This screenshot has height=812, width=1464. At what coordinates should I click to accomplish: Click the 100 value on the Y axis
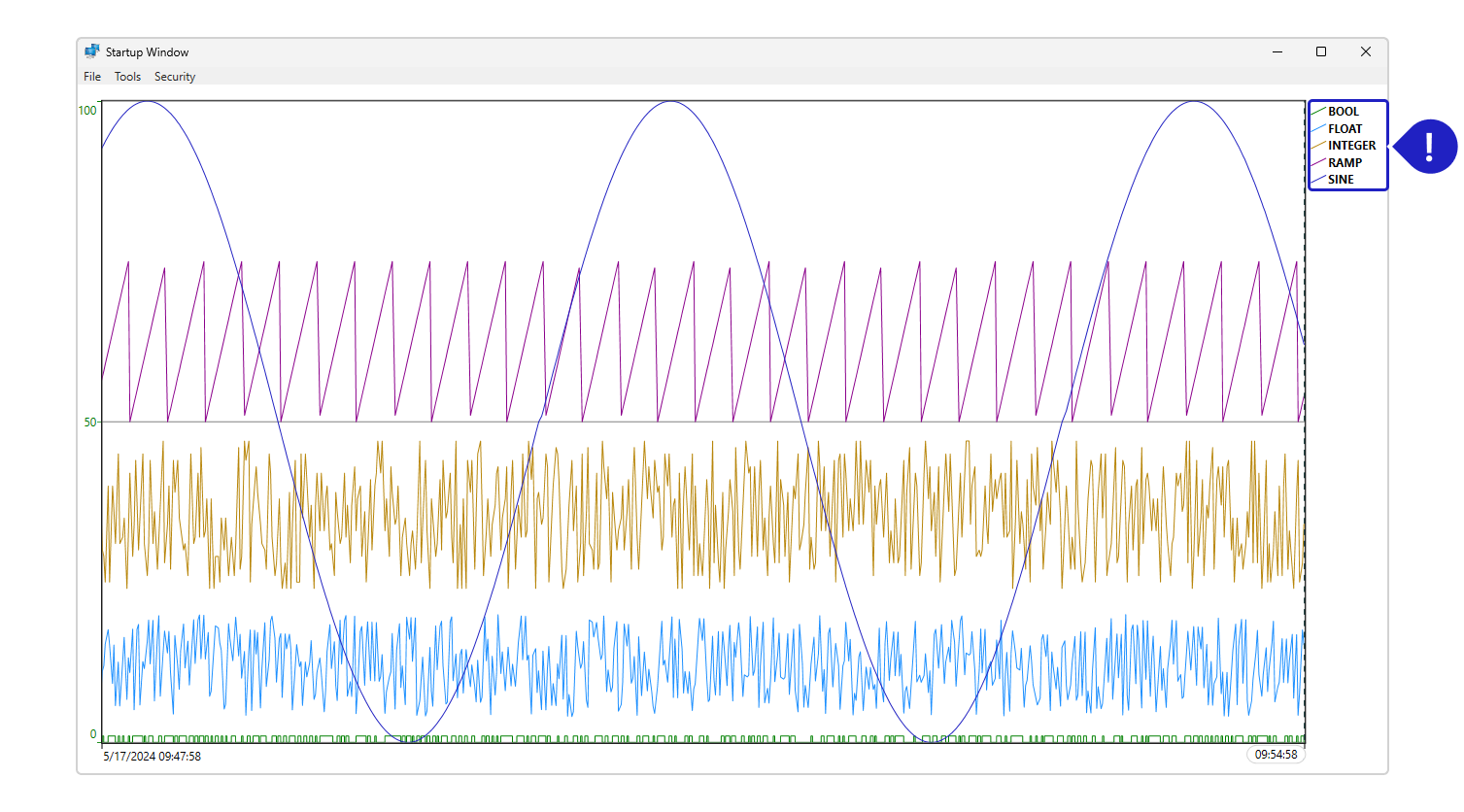(87, 111)
